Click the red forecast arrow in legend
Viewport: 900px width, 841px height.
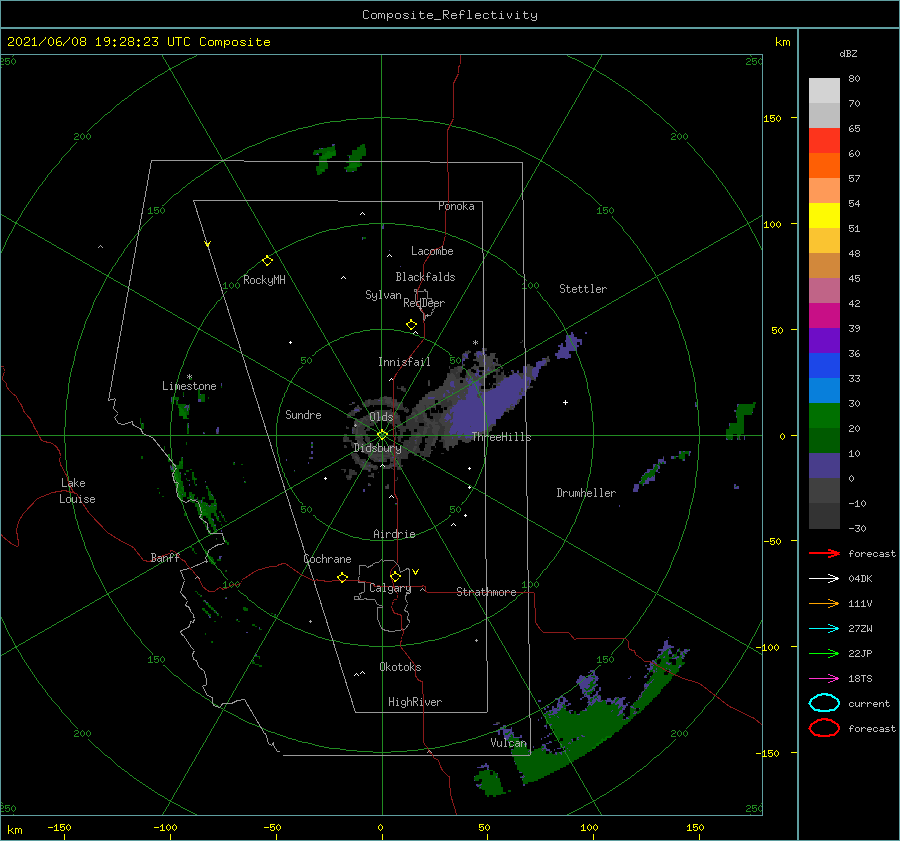click(x=824, y=554)
